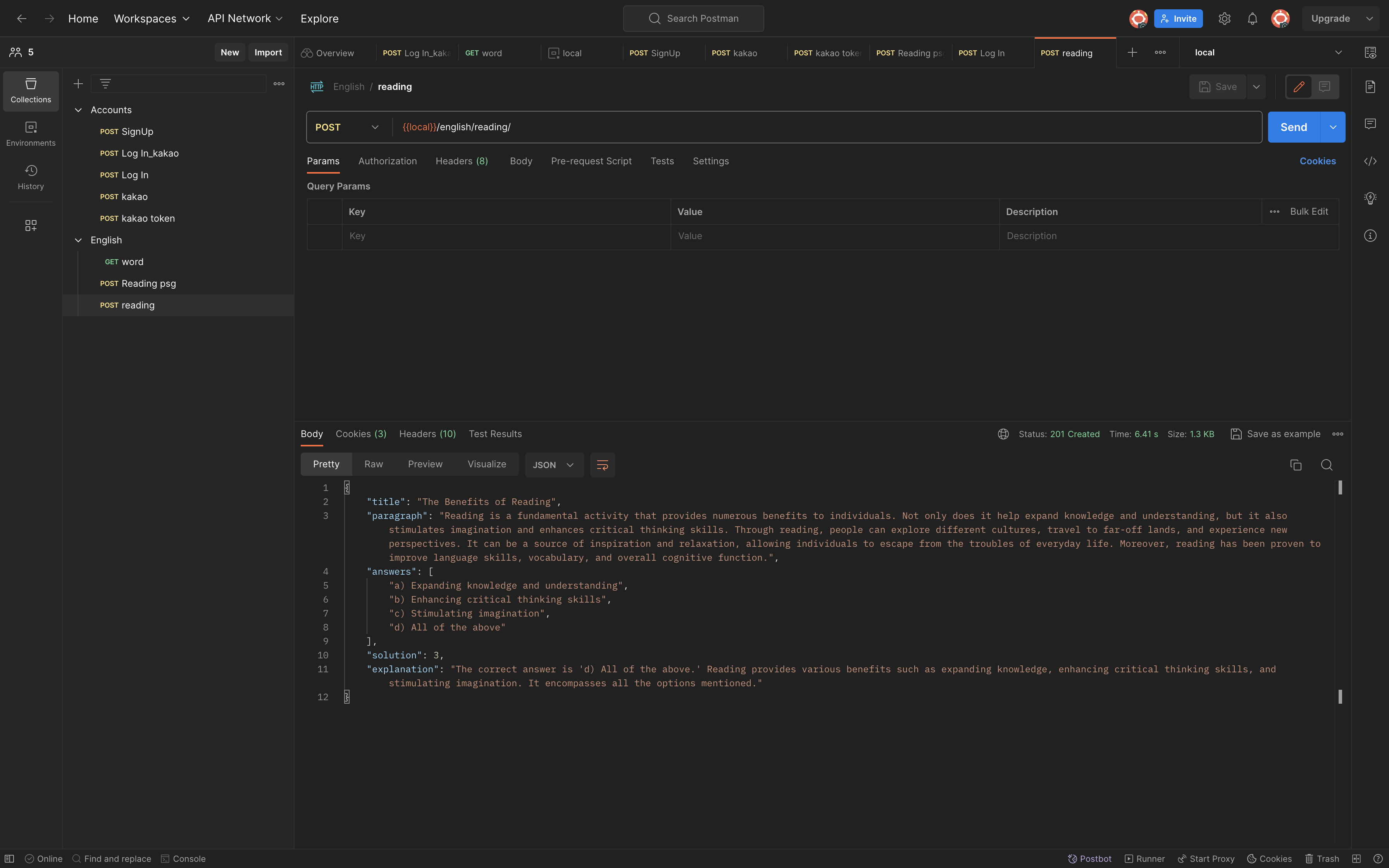Open response more options ellipsis

[1337, 434]
